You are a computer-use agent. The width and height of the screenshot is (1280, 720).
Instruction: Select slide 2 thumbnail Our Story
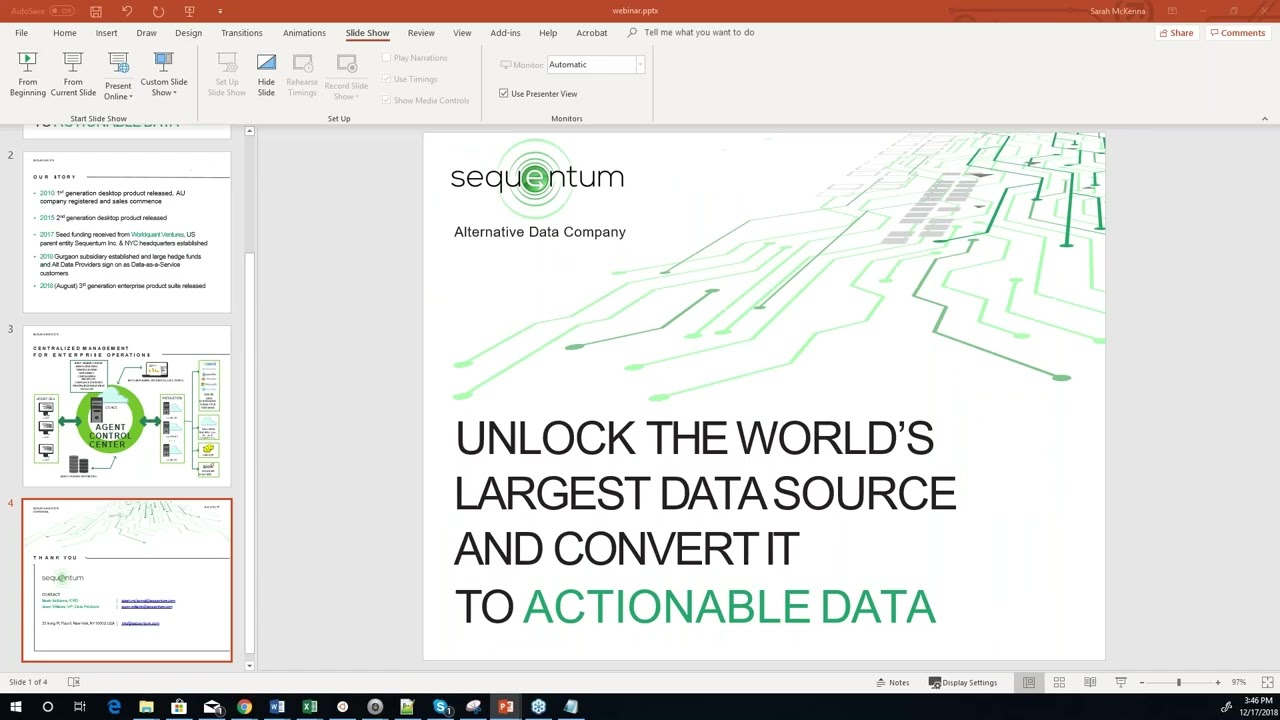point(127,232)
